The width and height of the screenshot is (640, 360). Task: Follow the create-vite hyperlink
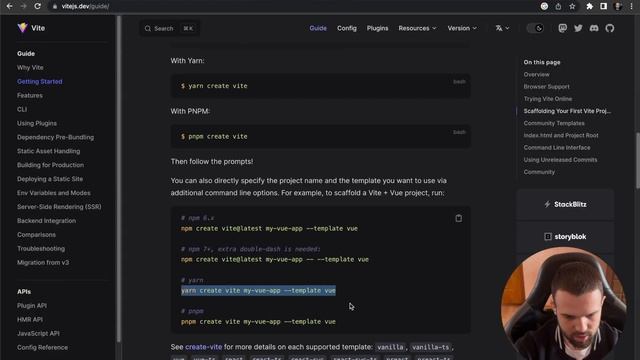click(x=203, y=347)
